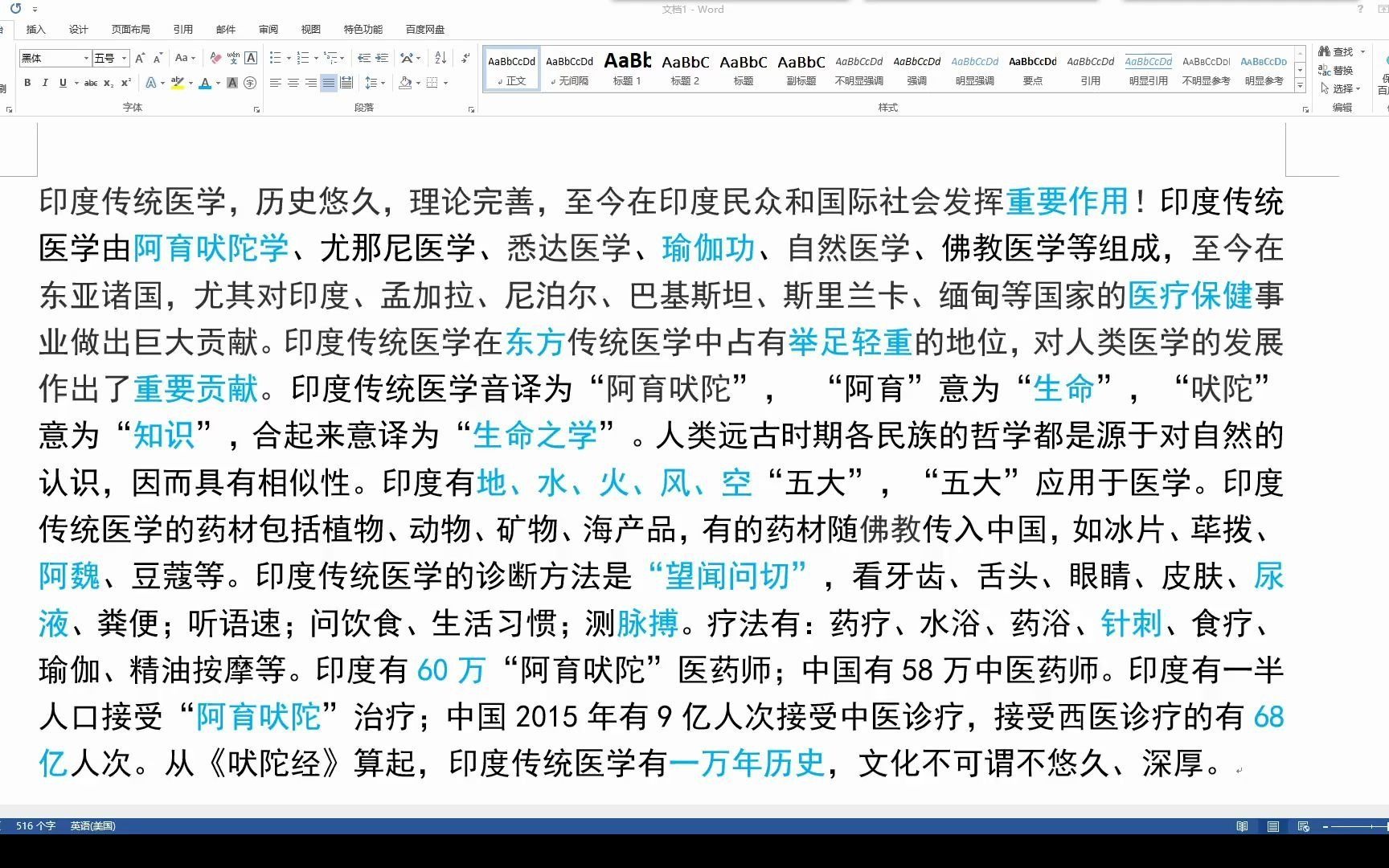Expand underline style dropdown arrow
The height and width of the screenshot is (868, 1389).
tap(76, 83)
